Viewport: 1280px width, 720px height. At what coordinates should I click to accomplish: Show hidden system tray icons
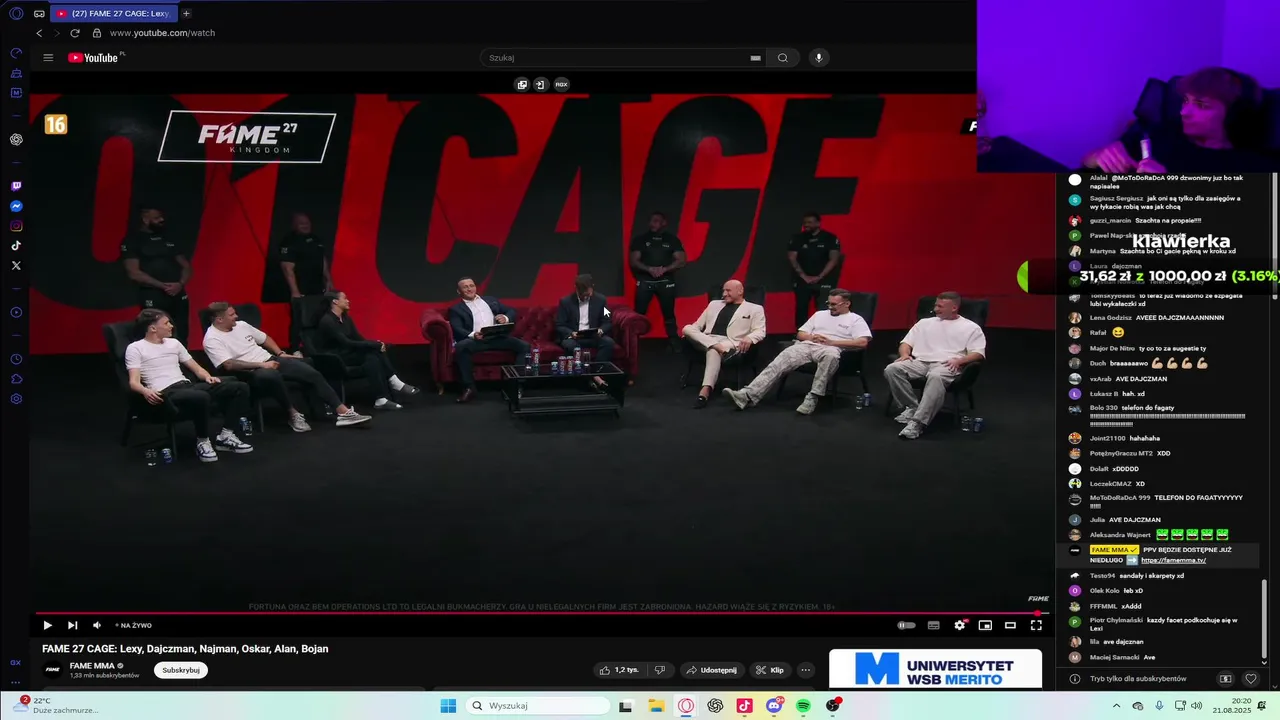(1117, 706)
